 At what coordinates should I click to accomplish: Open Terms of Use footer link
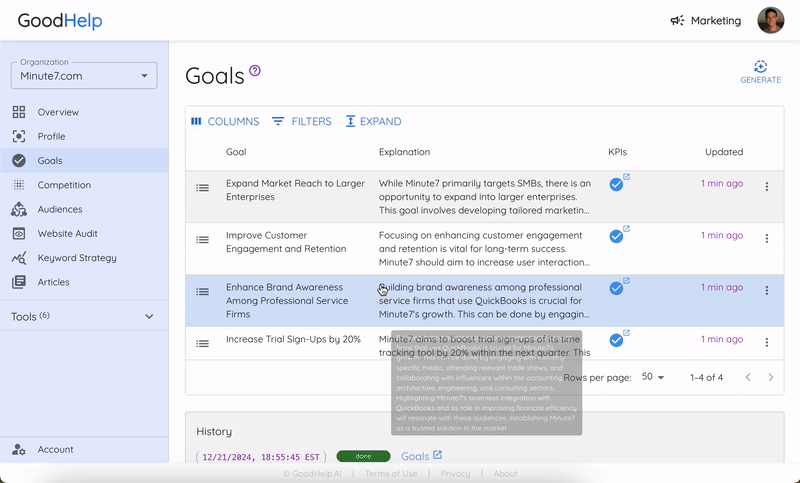click(391, 474)
